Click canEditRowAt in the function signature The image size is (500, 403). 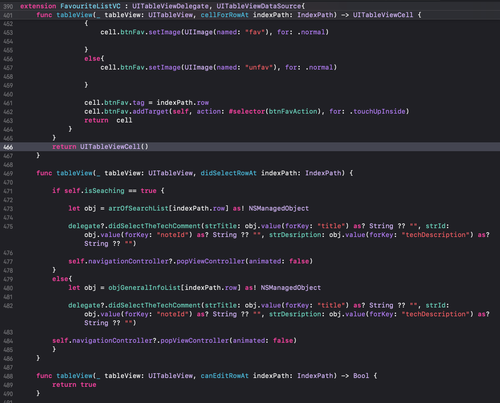click(225, 376)
